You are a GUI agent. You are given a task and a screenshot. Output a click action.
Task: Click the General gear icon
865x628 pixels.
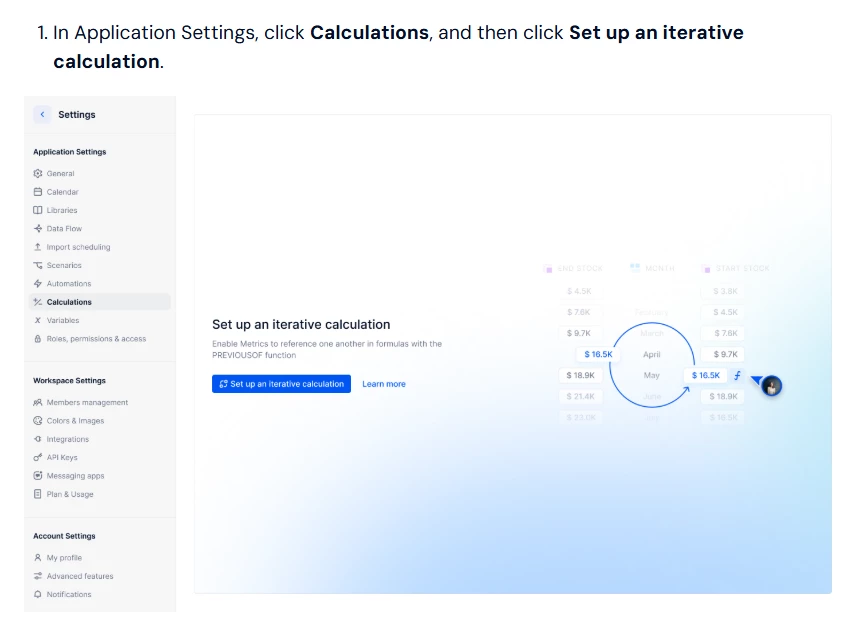(38, 173)
